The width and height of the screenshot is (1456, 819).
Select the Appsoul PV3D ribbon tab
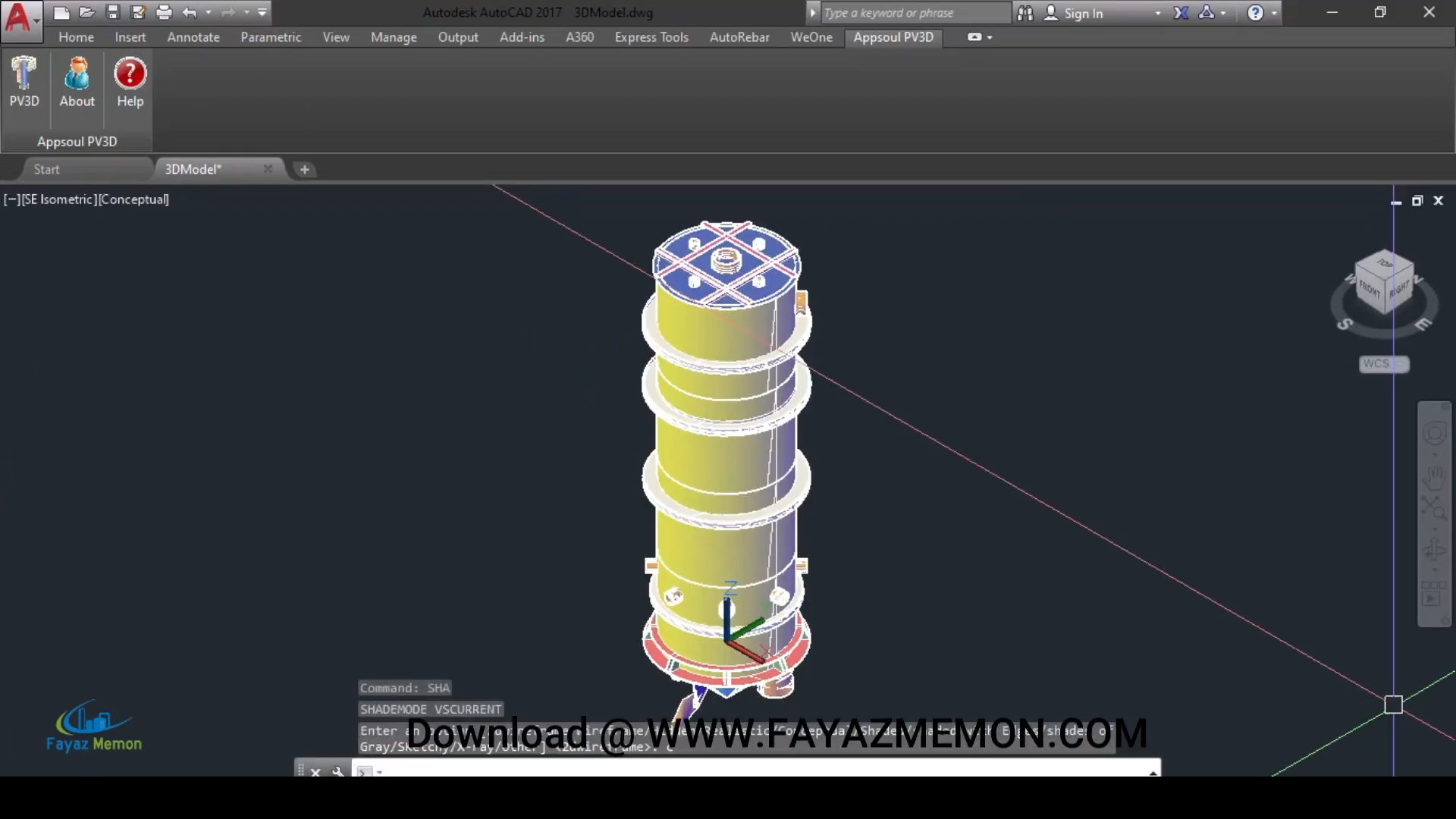coord(893,37)
